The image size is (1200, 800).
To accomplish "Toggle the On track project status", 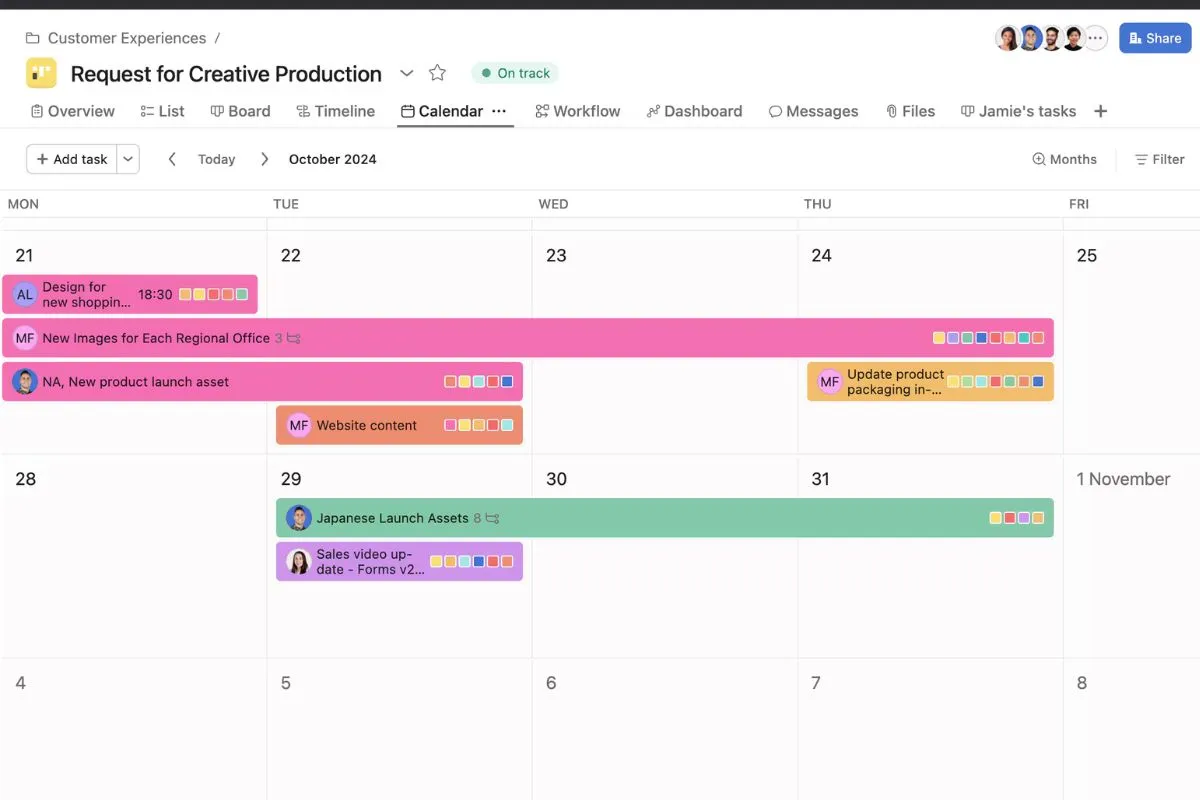I will pos(514,72).
